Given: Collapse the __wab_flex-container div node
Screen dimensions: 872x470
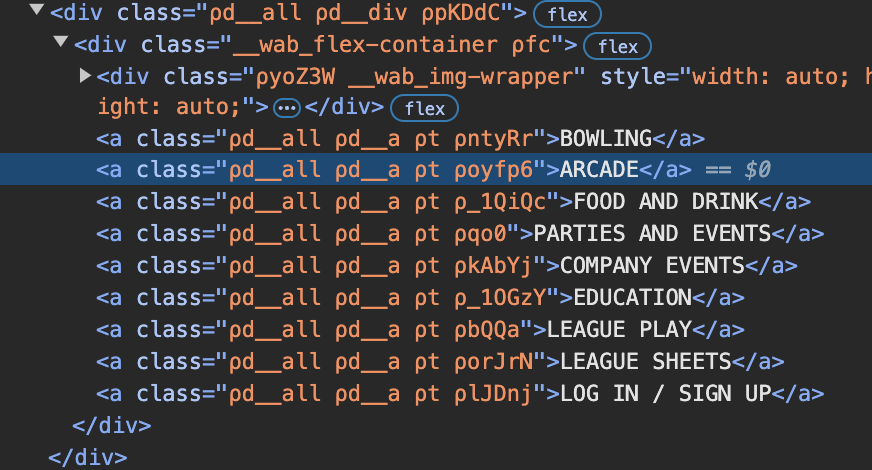Looking at the screenshot, I should pos(61,45).
